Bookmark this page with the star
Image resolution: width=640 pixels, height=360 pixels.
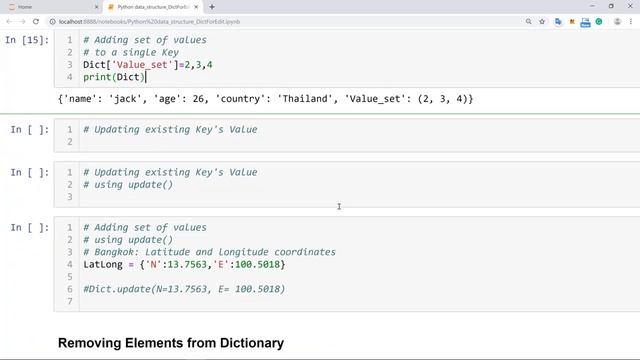[542, 22]
